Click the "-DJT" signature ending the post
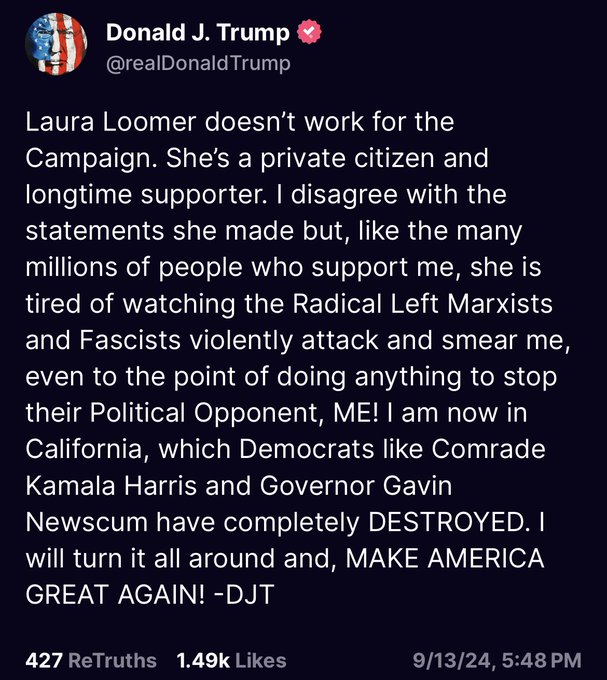 [x=244, y=595]
